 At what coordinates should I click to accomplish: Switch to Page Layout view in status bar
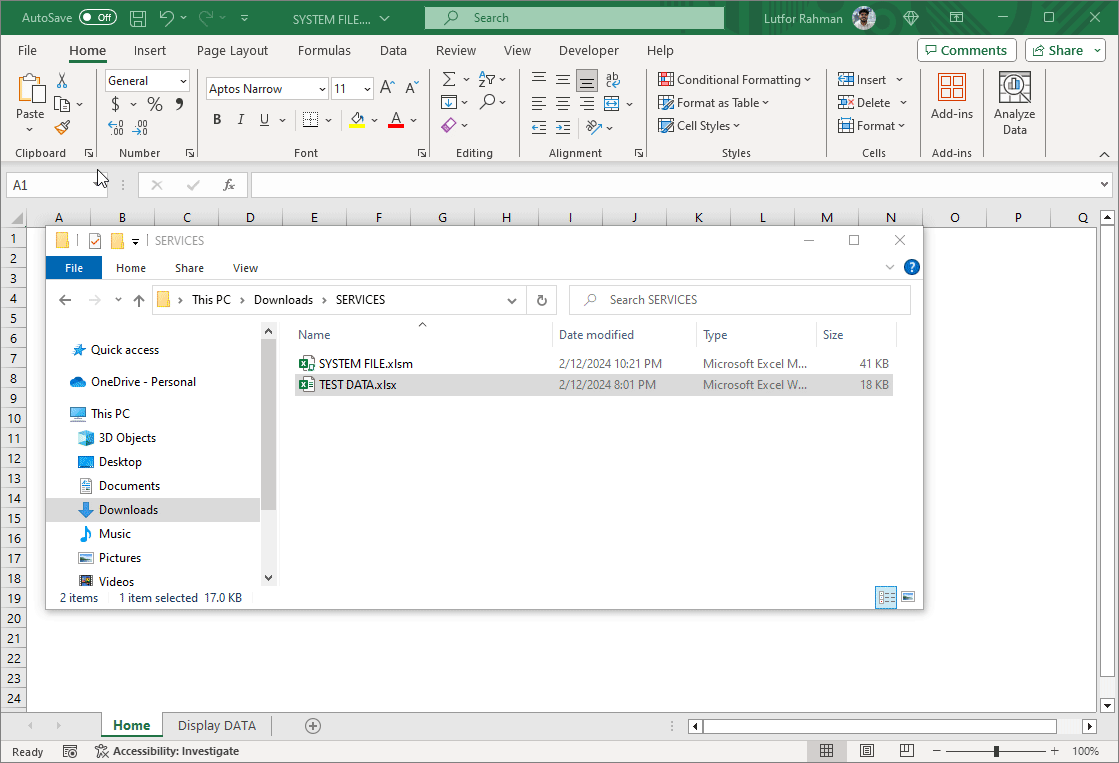(x=866, y=751)
